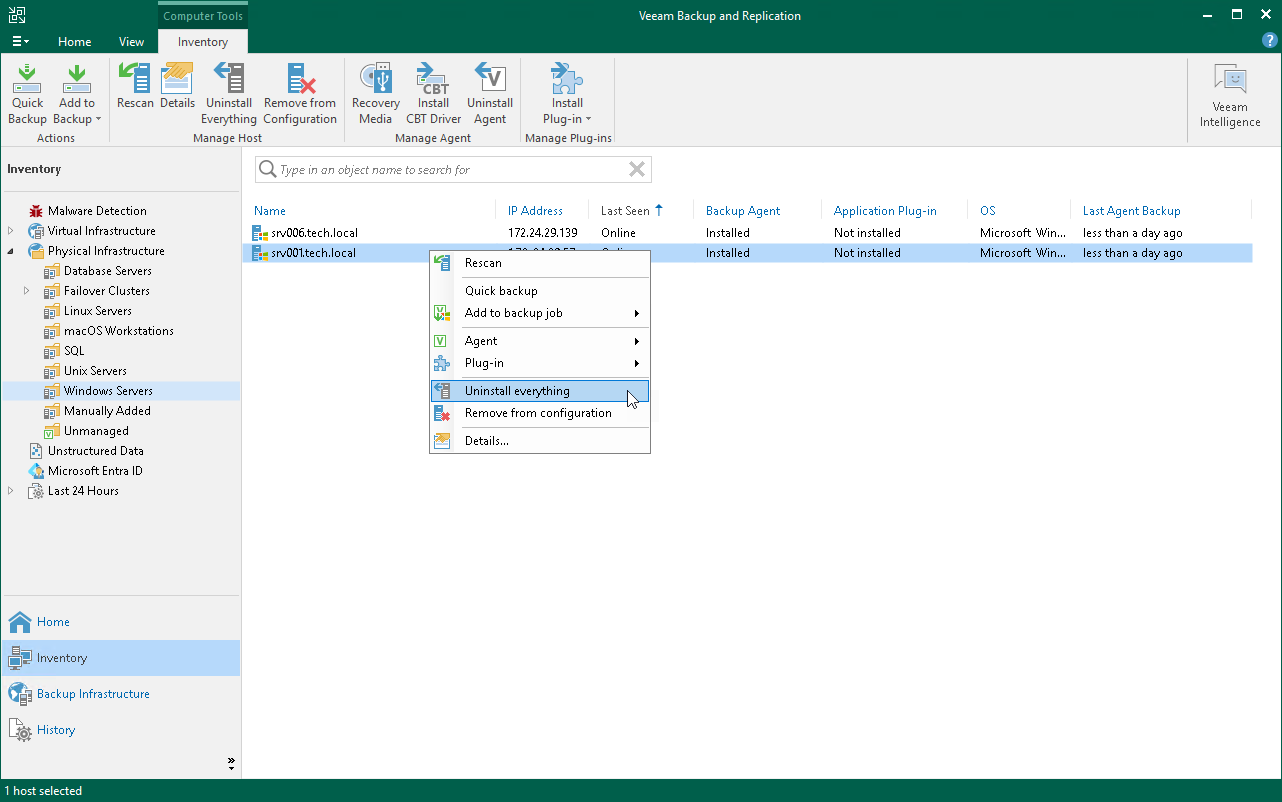This screenshot has width=1282, height=802.
Task: Select the Rescan icon under Manage Host
Action: pyautogui.click(x=134, y=90)
